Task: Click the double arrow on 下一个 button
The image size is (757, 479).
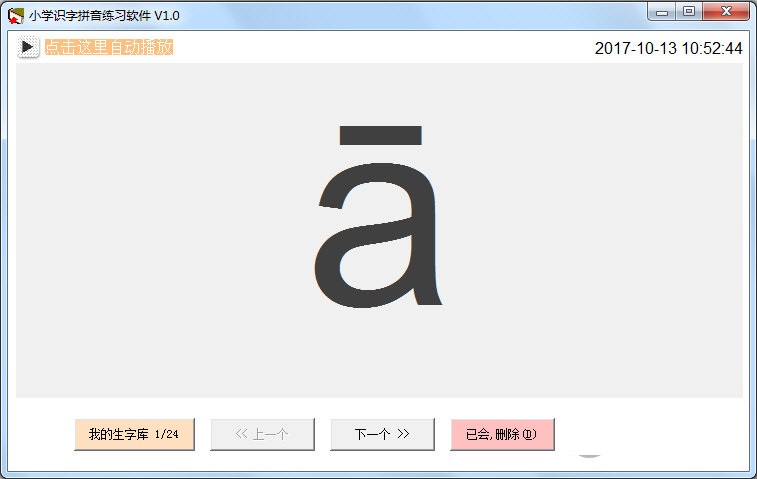Action: [404, 435]
